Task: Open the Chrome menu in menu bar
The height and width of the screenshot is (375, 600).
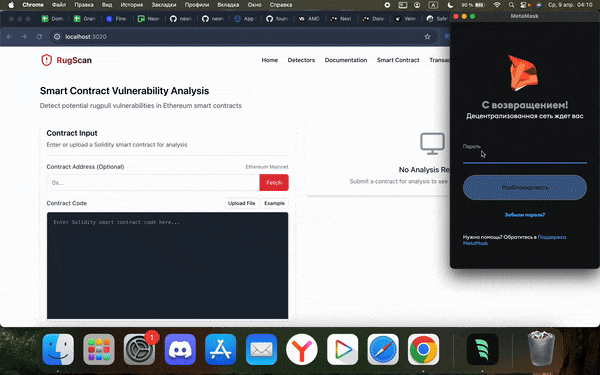Action: pos(33,5)
